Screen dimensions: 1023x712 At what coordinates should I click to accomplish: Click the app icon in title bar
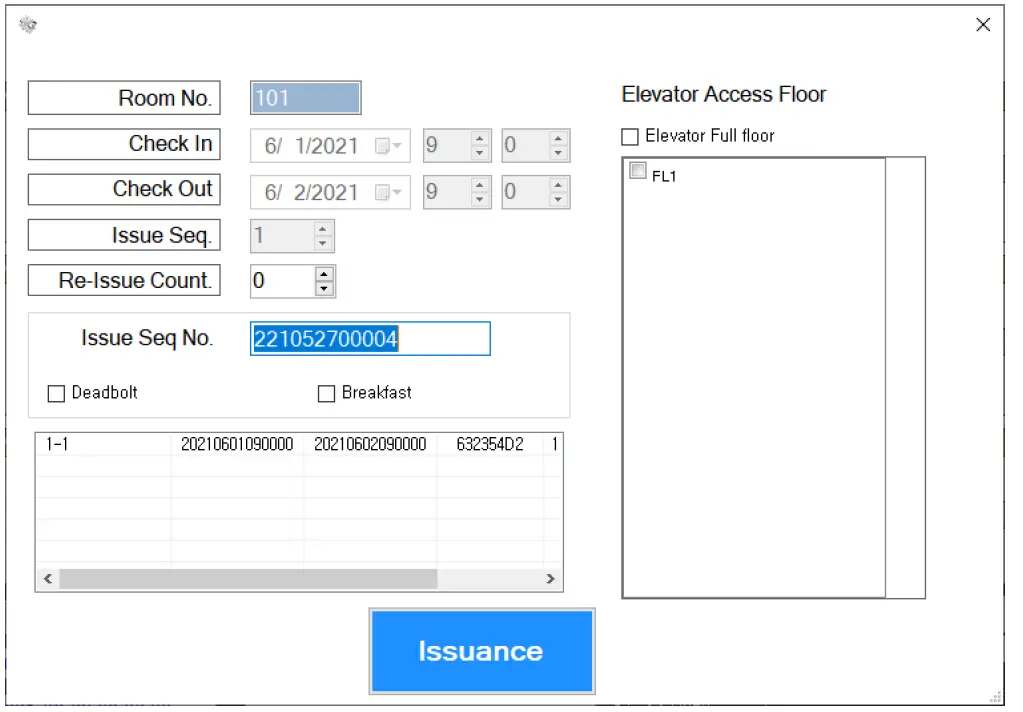28,25
